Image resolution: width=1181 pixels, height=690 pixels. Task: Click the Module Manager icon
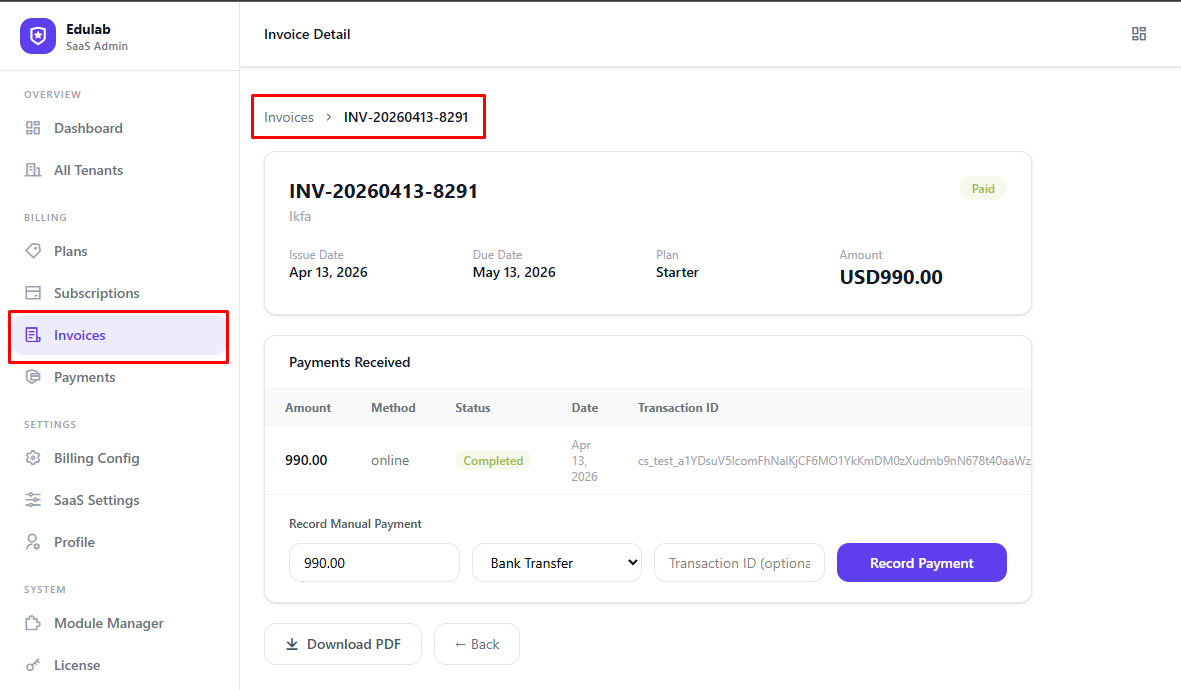point(35,623)
